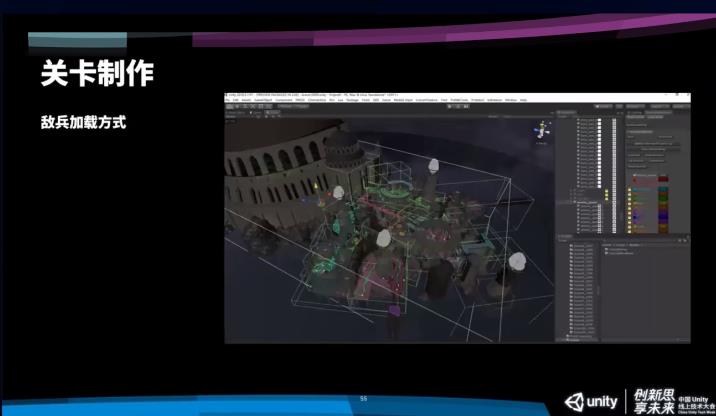Screen dimensions: 716x416
Task: Toggle the checkbox beside the blue color row
Action: (x=629, y=217)
